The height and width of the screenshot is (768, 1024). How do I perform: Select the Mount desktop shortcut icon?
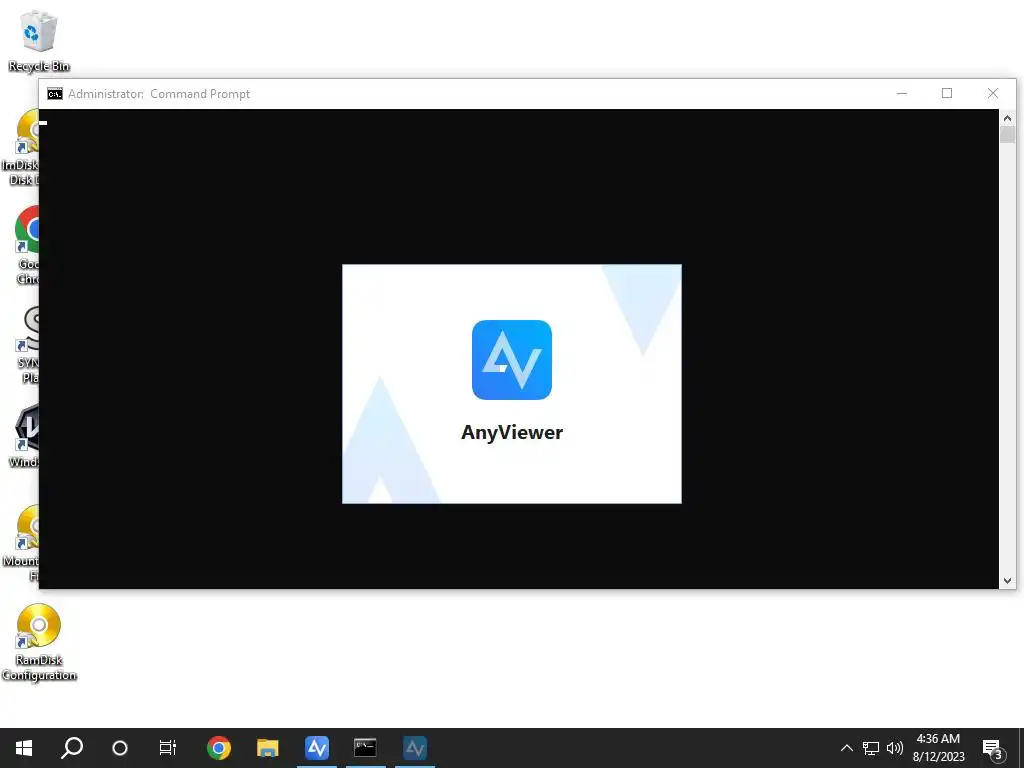pos(21,543)
